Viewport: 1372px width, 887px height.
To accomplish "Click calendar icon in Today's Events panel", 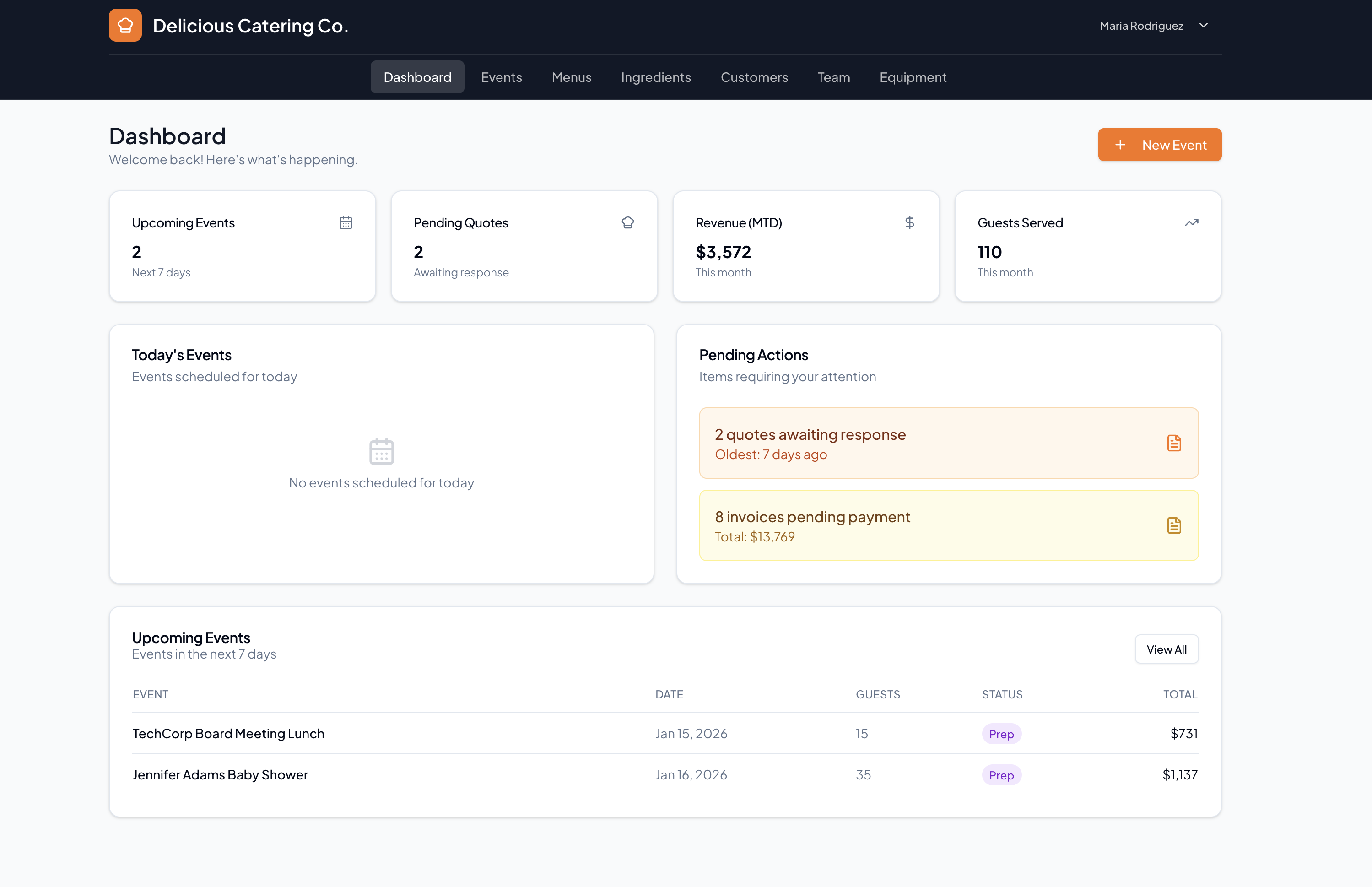I will (x=381, y=451).
